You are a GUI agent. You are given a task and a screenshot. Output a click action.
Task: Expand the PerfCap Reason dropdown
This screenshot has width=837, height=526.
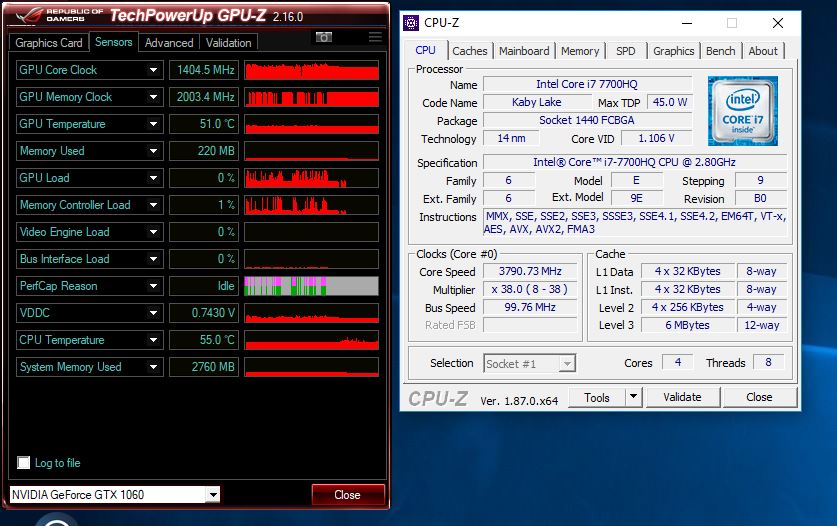(153, 286)
